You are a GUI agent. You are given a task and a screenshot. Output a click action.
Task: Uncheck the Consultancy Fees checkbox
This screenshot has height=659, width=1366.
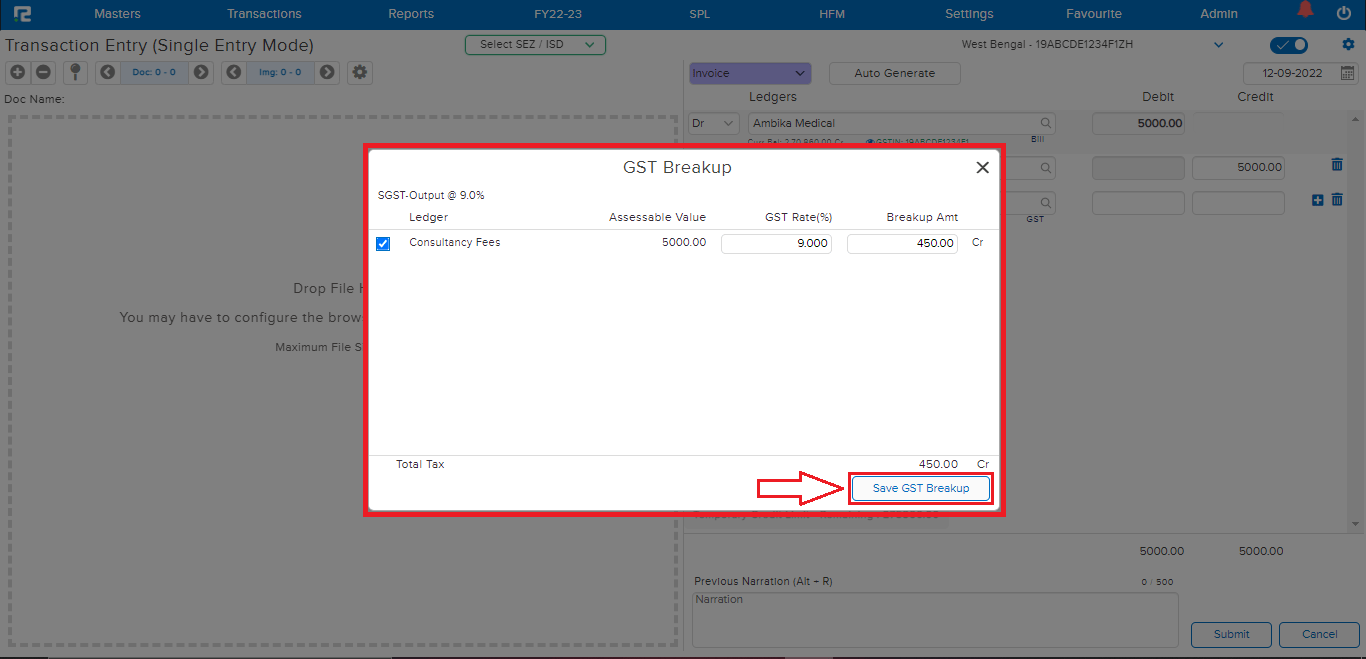(x=383, y=243)
